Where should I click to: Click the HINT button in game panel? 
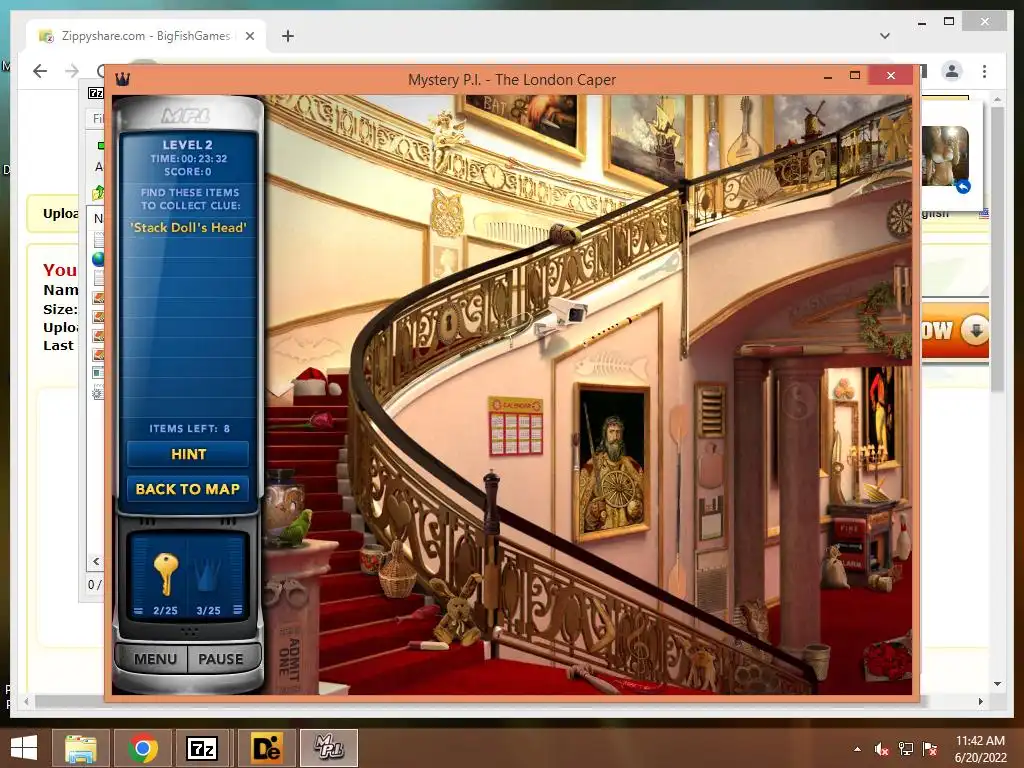click(188, 454)
